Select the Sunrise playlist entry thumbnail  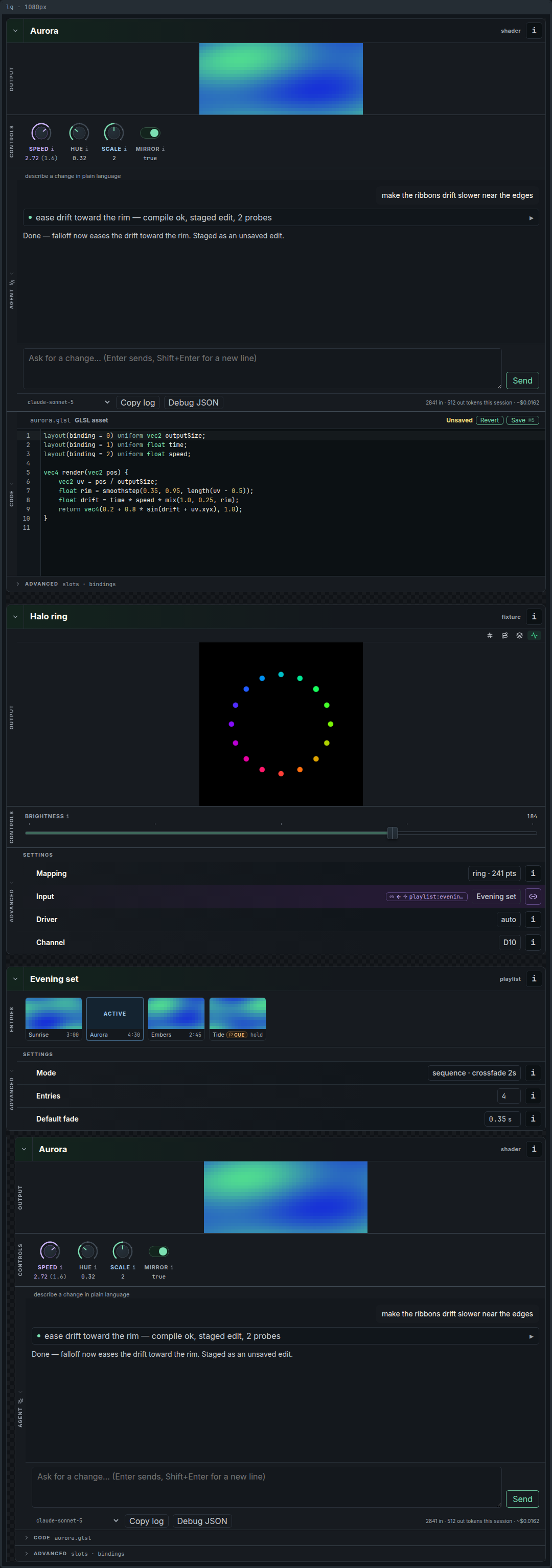tap(54, 1019)
